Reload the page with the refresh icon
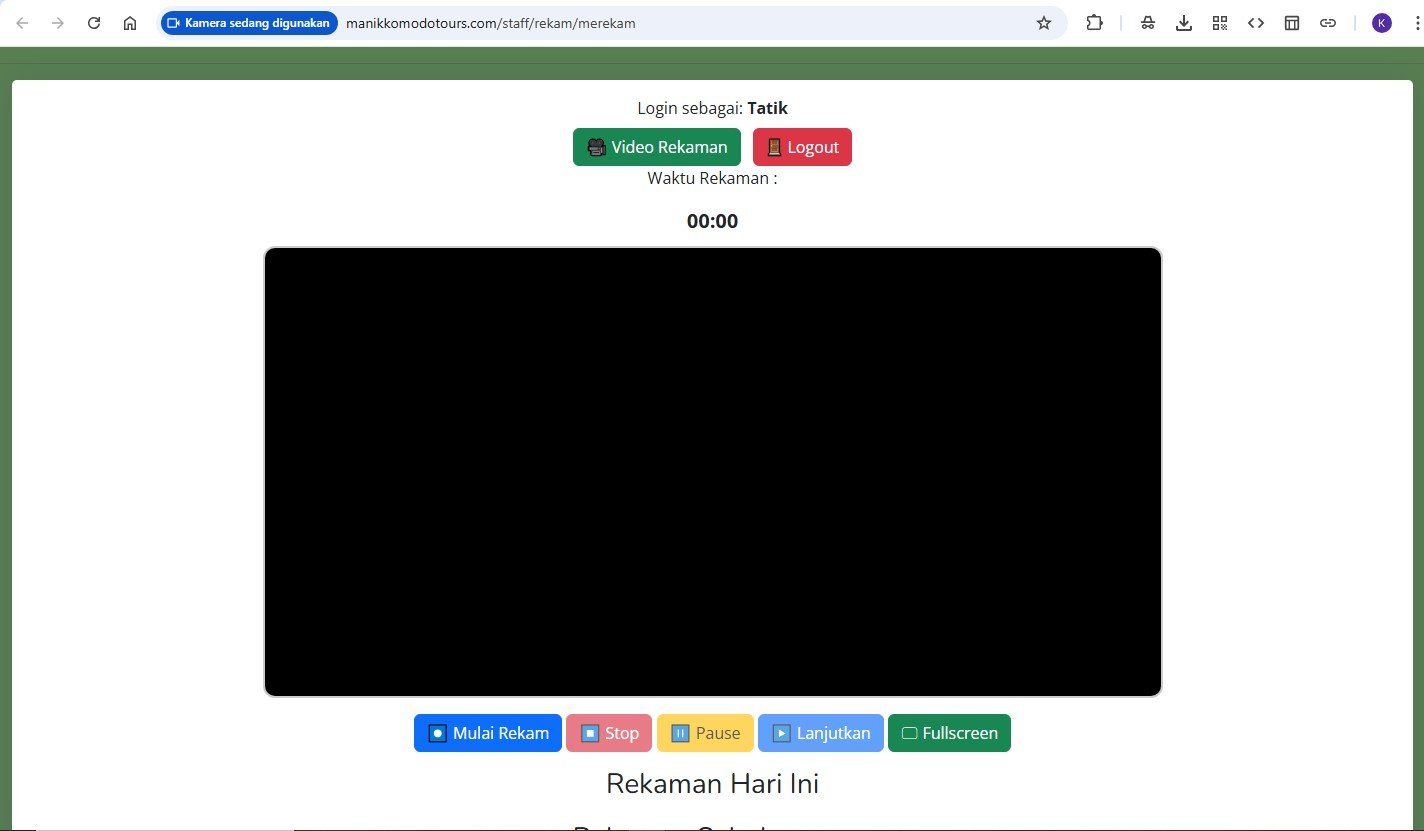Image resolution: width=1424 pixels, height=831 pixels. (x=94, y=23)
